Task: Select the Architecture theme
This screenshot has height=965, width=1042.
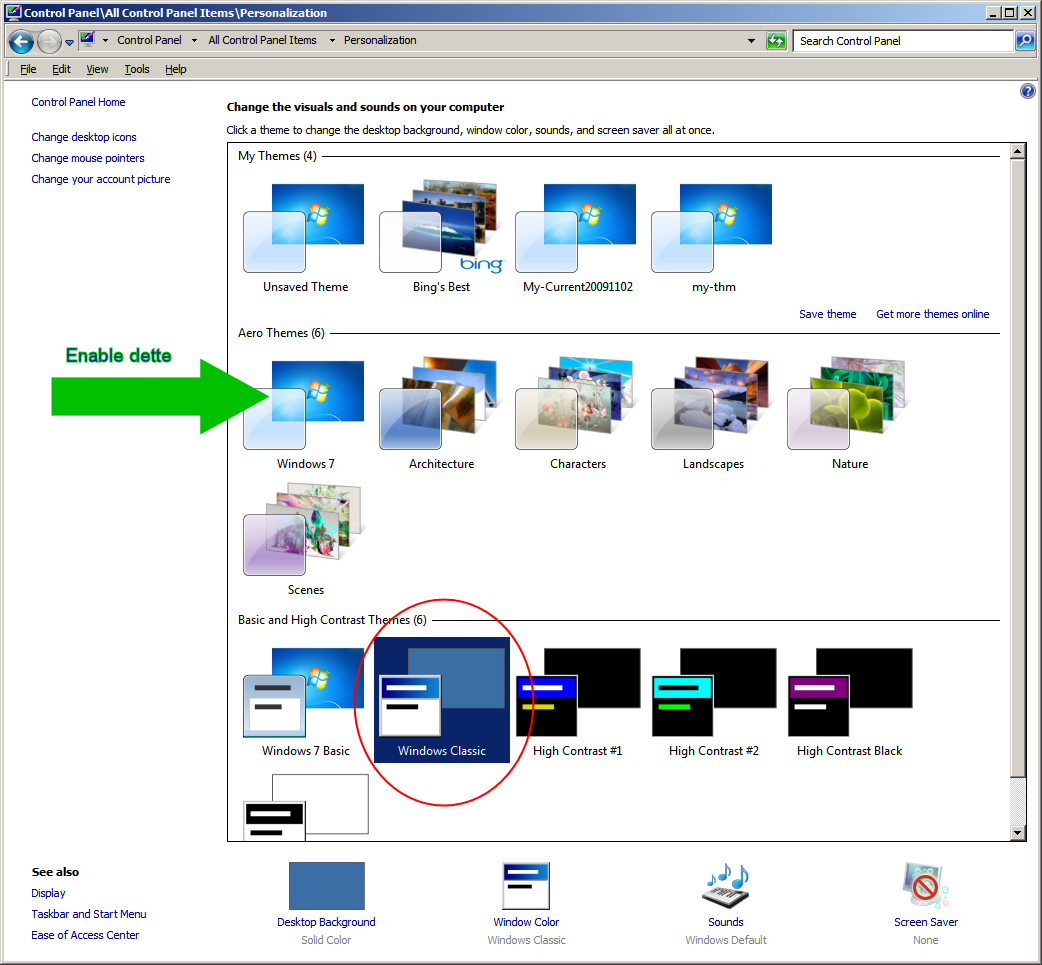Action: 441,415
